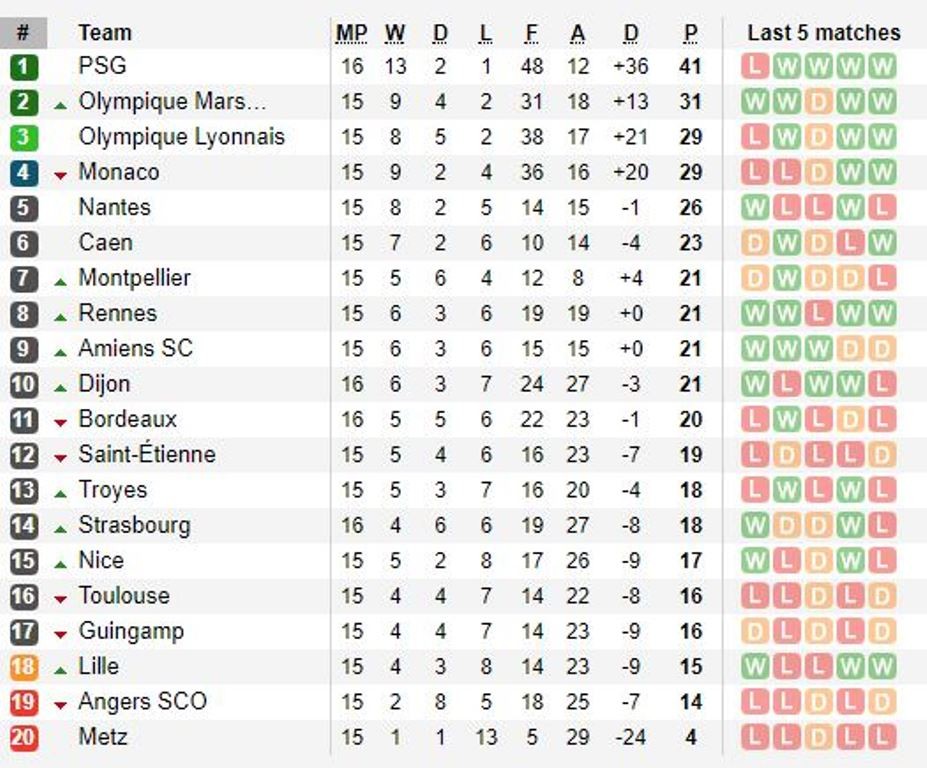Open the Saint-Étienne team link

pyautogui.click(x=147, y=454)
